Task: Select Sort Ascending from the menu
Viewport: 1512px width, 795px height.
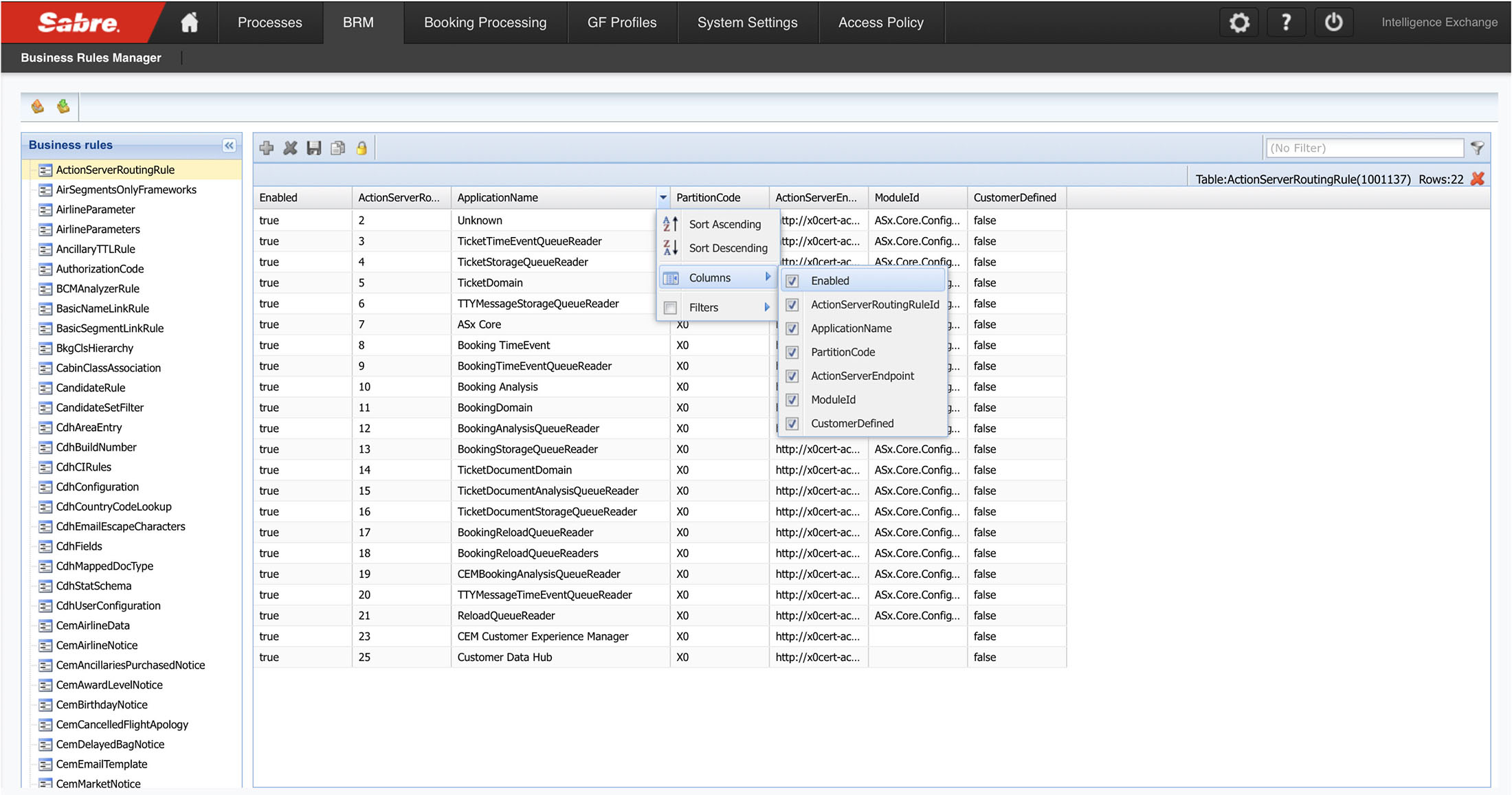Action: [x=724, y=225]
